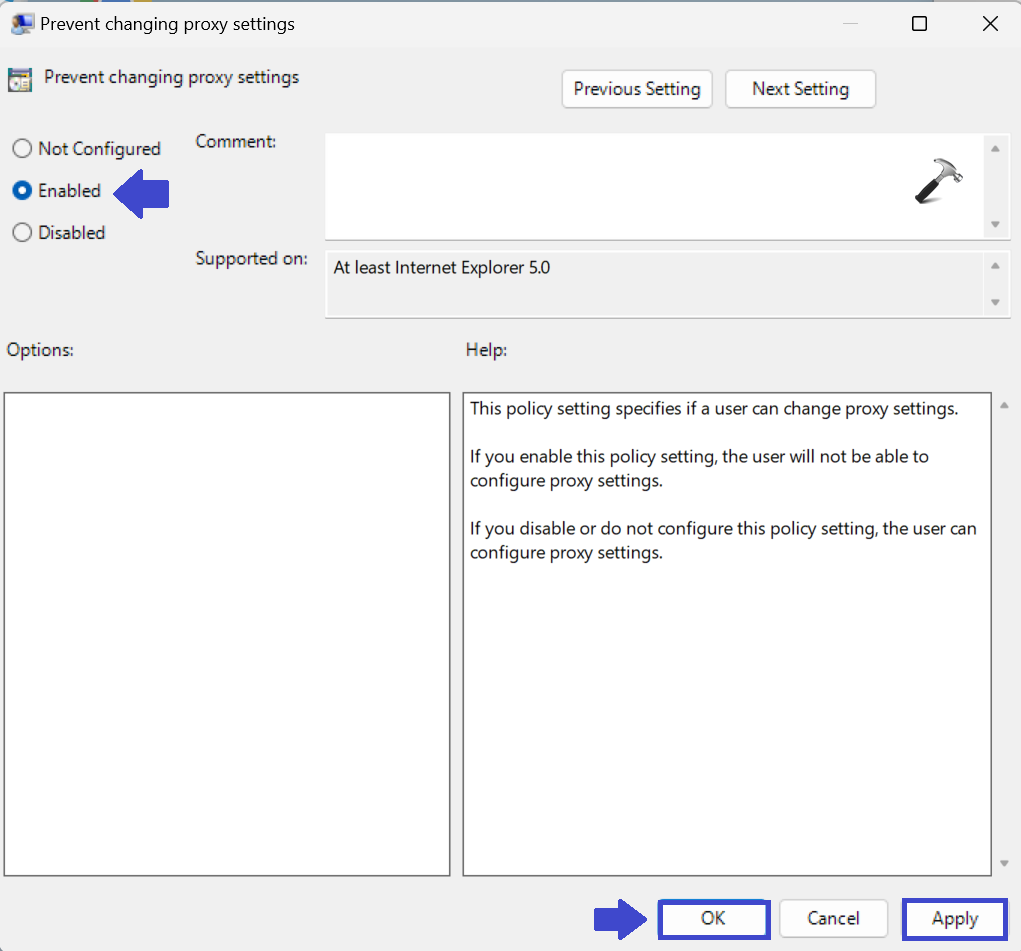This screenshot has width=1021, height=951.
Task: Click the Help pane scroll up arrow
Action: coord(1004,405)
